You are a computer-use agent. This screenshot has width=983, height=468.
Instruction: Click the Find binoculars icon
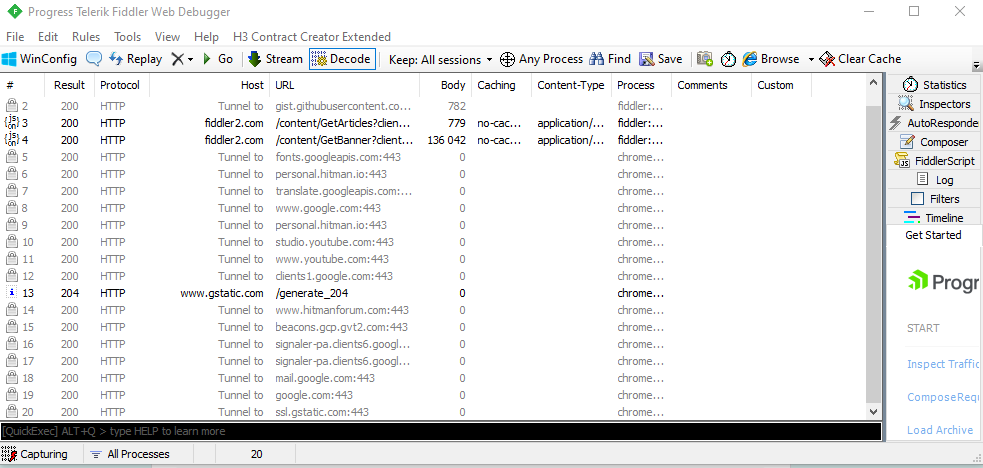point(597,59)
